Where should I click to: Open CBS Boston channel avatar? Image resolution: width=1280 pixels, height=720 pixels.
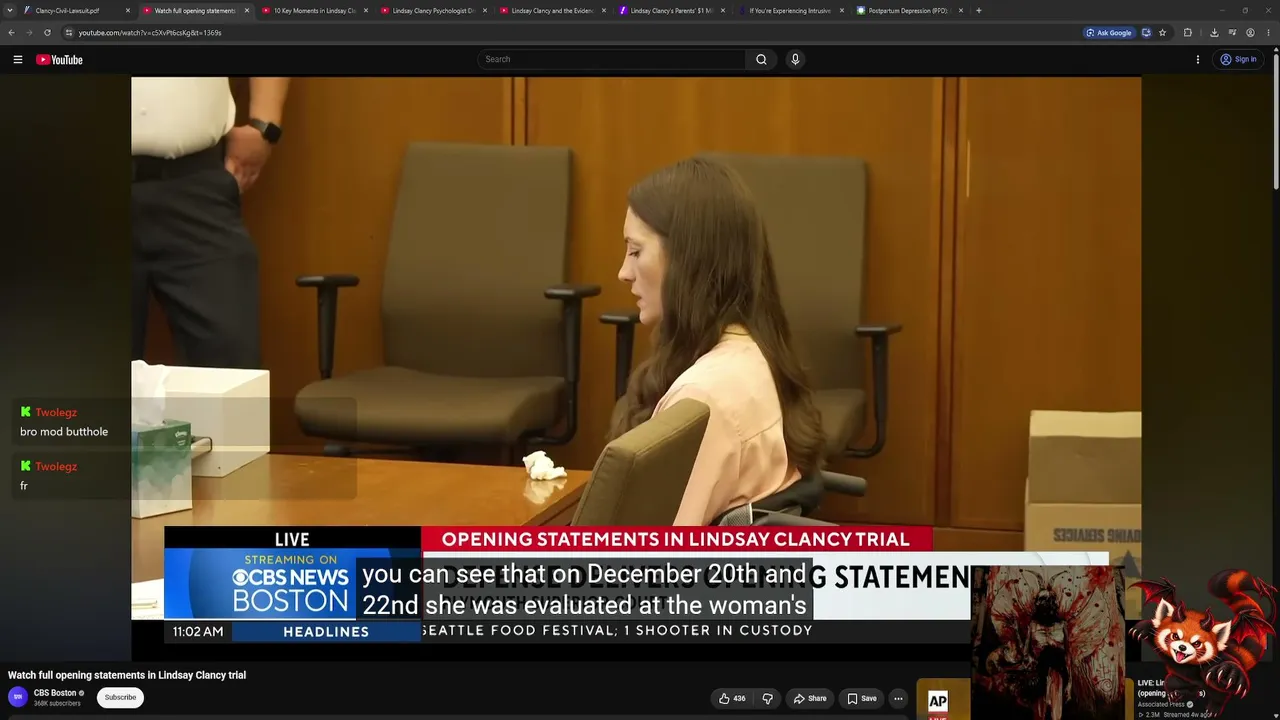(18, 697)
